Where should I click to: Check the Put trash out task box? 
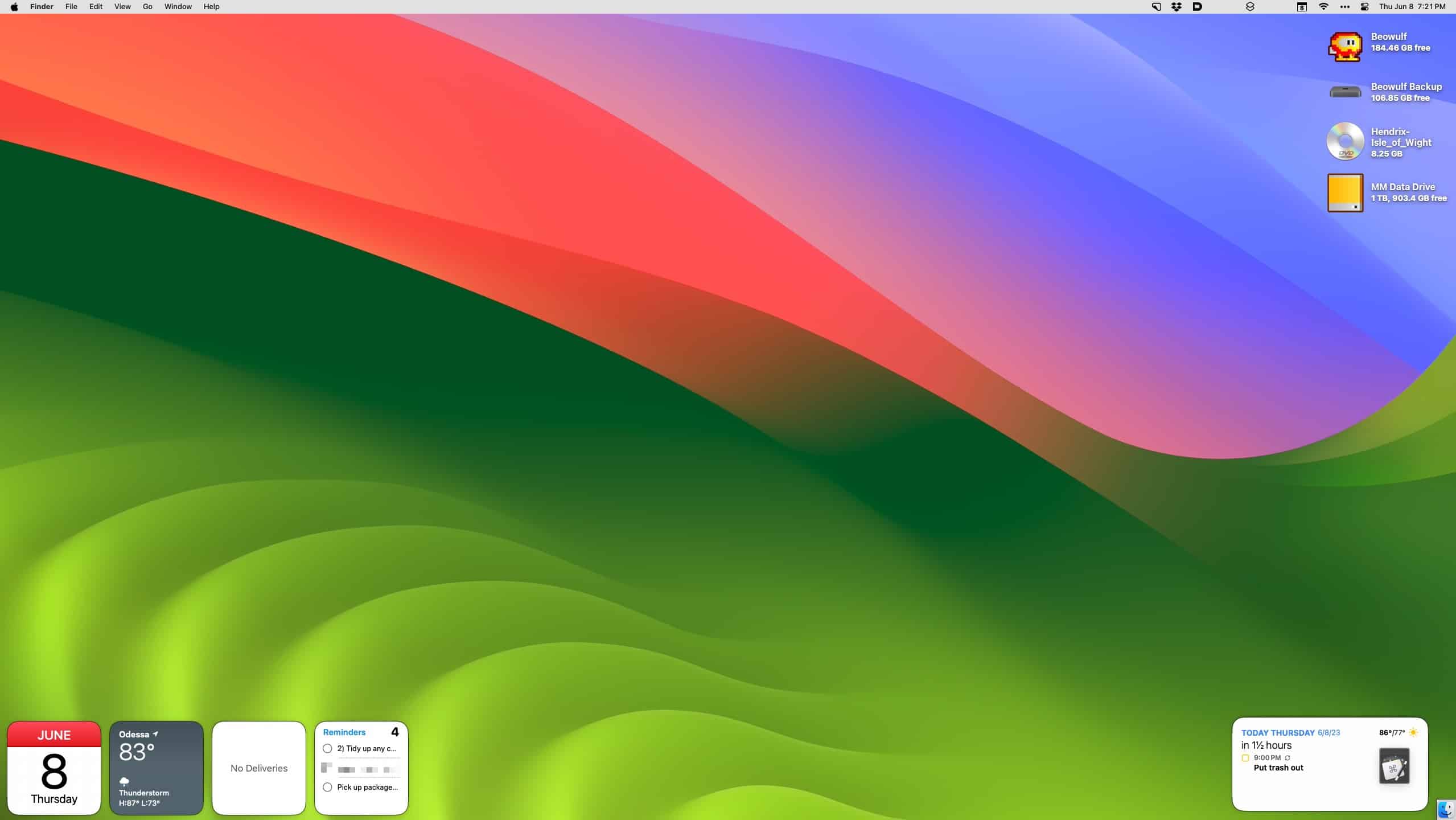(1245, 758)
